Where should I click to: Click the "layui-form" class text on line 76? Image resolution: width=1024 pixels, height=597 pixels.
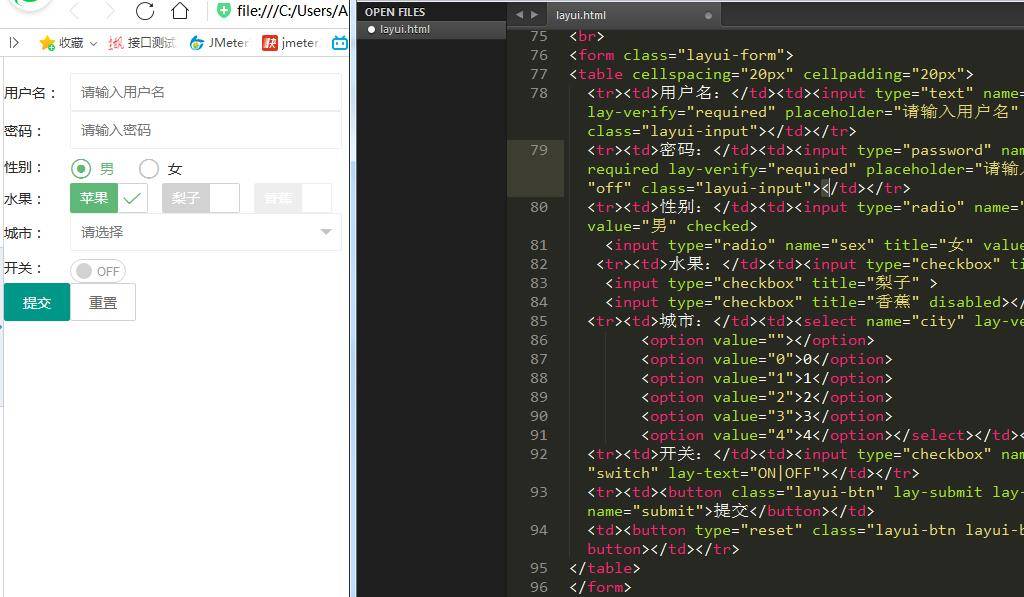(731, 55)
